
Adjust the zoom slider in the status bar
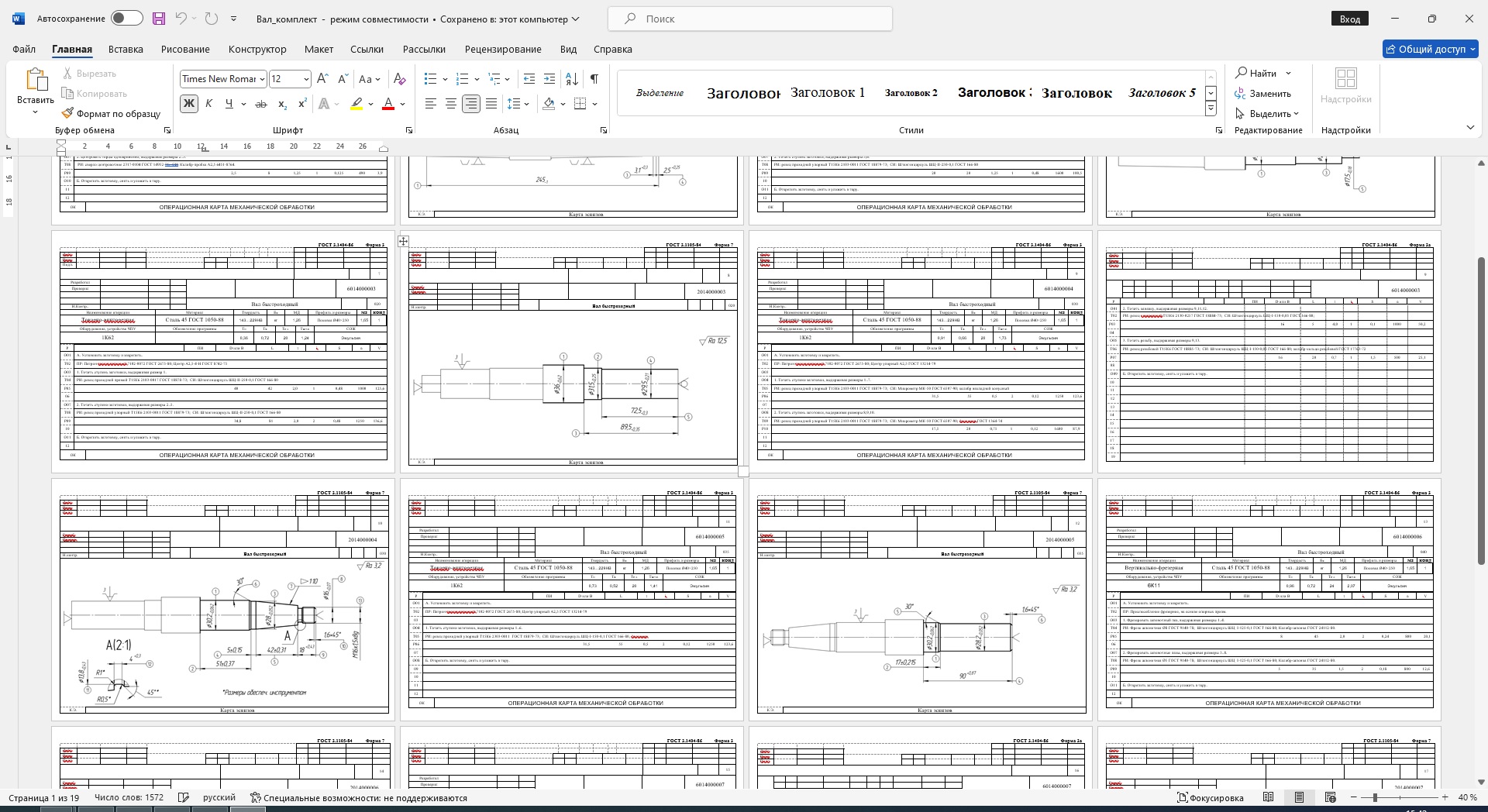point(1375,797)
